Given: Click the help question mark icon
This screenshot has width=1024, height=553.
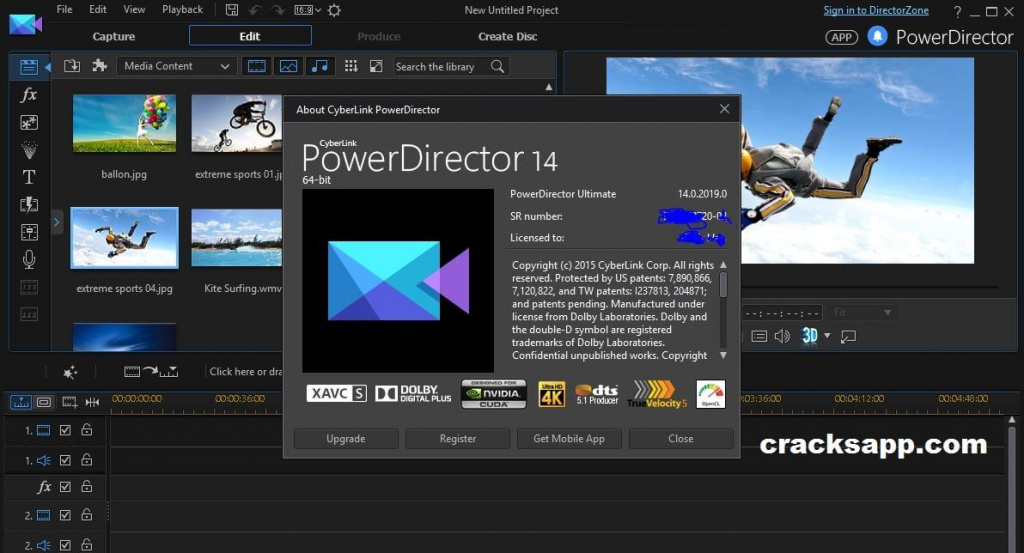Looking at the screenshot, I should click(957, 12).
